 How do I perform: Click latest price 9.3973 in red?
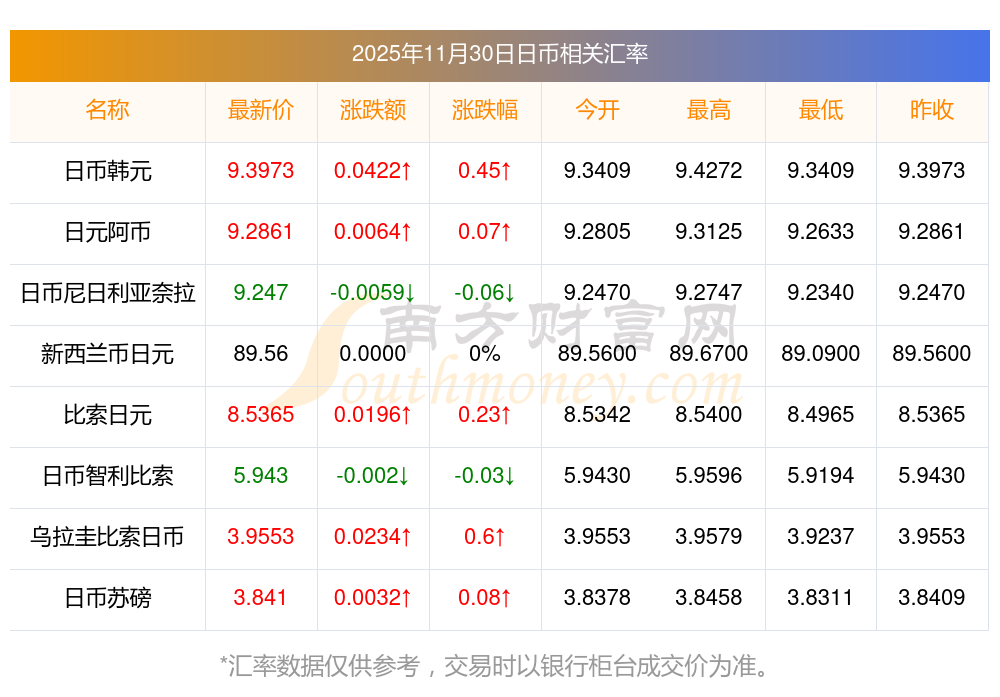tap(261, 170)
